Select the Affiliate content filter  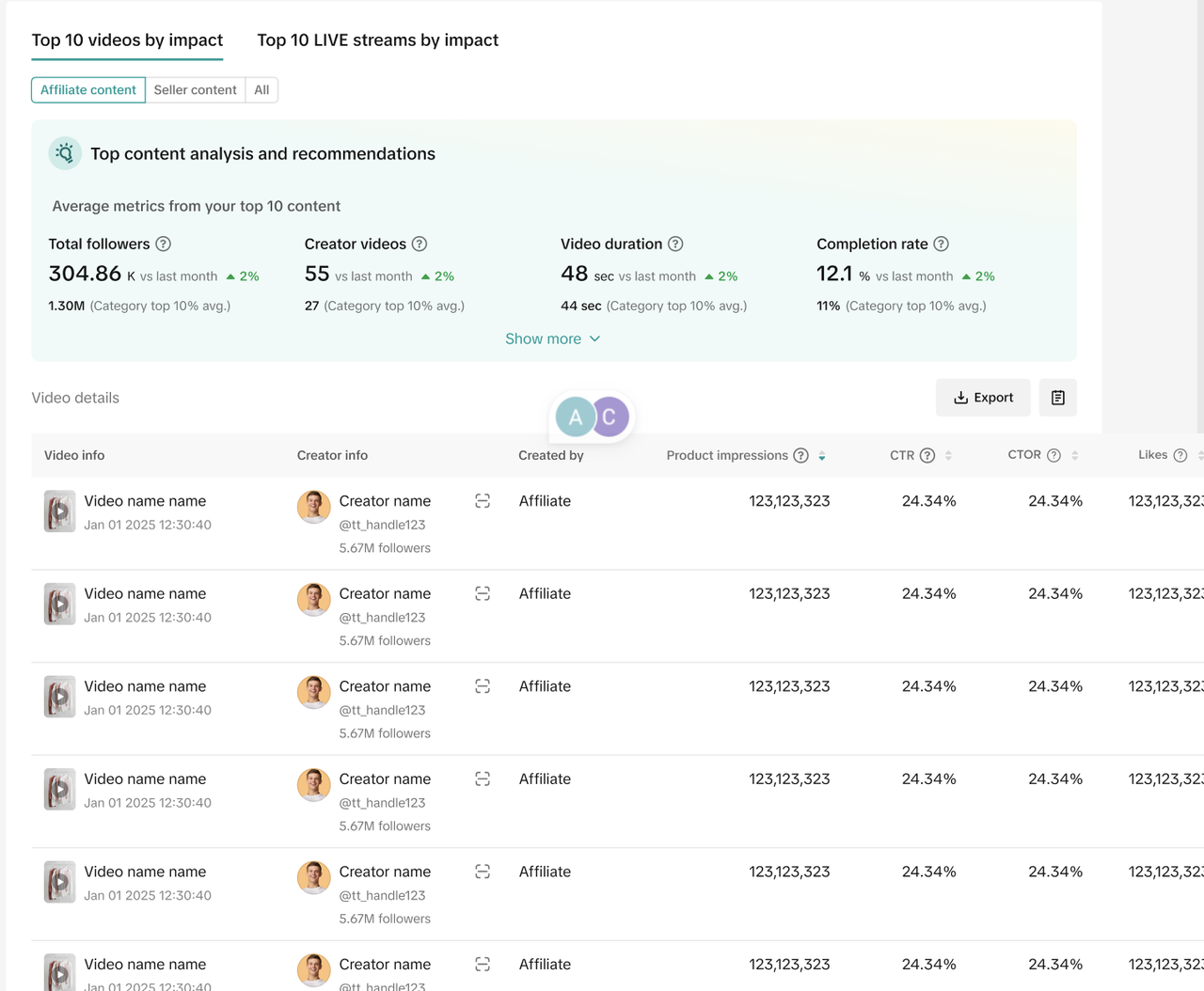88,90
